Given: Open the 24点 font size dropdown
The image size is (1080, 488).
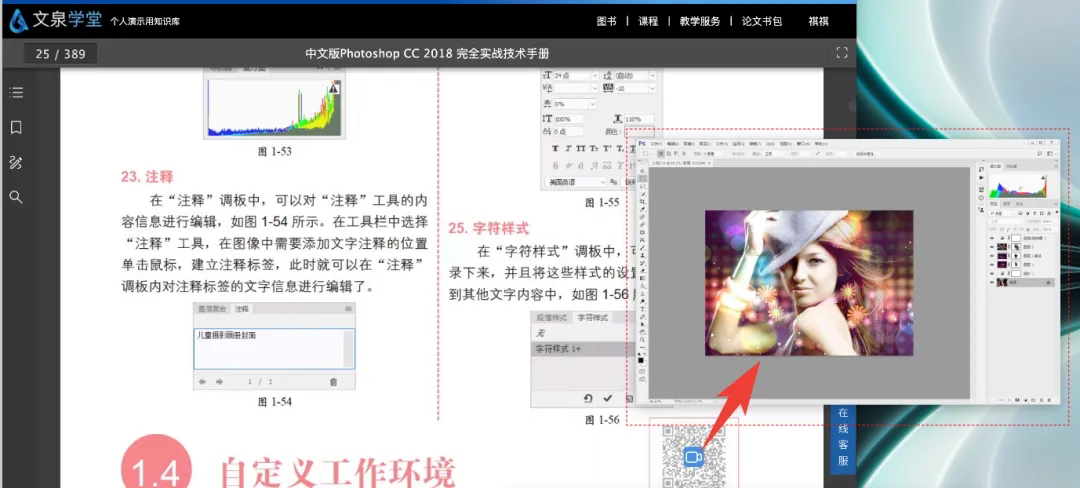Looking at the screenshot, I should pos(594,75).
